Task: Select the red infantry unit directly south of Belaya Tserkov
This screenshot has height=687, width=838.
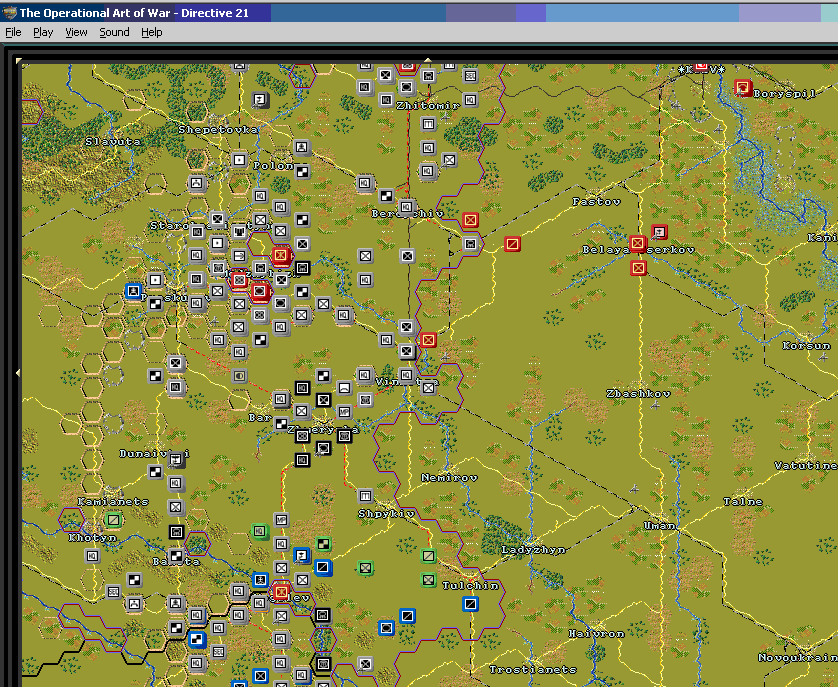Action: click(638, 268)
